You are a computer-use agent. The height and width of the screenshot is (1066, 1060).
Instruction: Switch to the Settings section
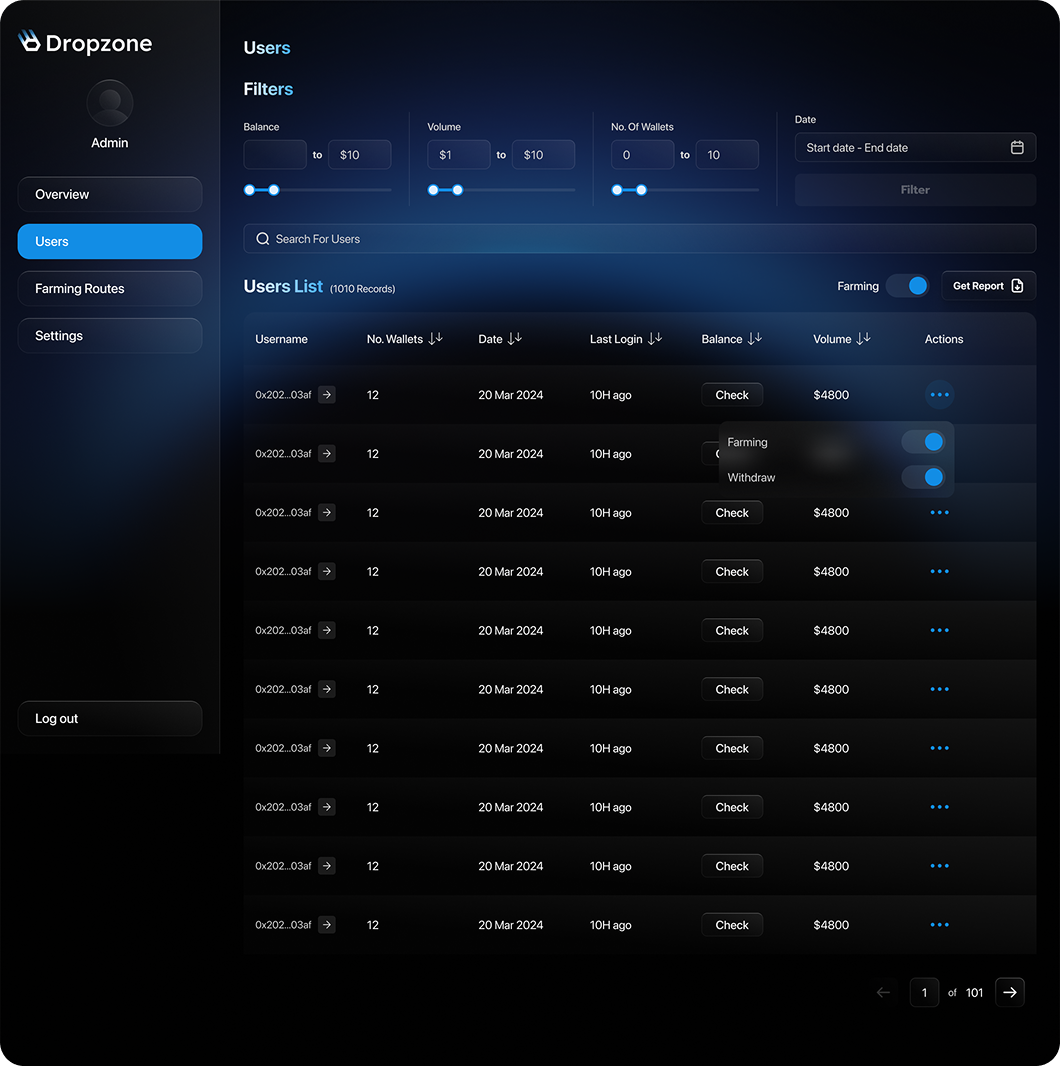(x=110, y=335)
